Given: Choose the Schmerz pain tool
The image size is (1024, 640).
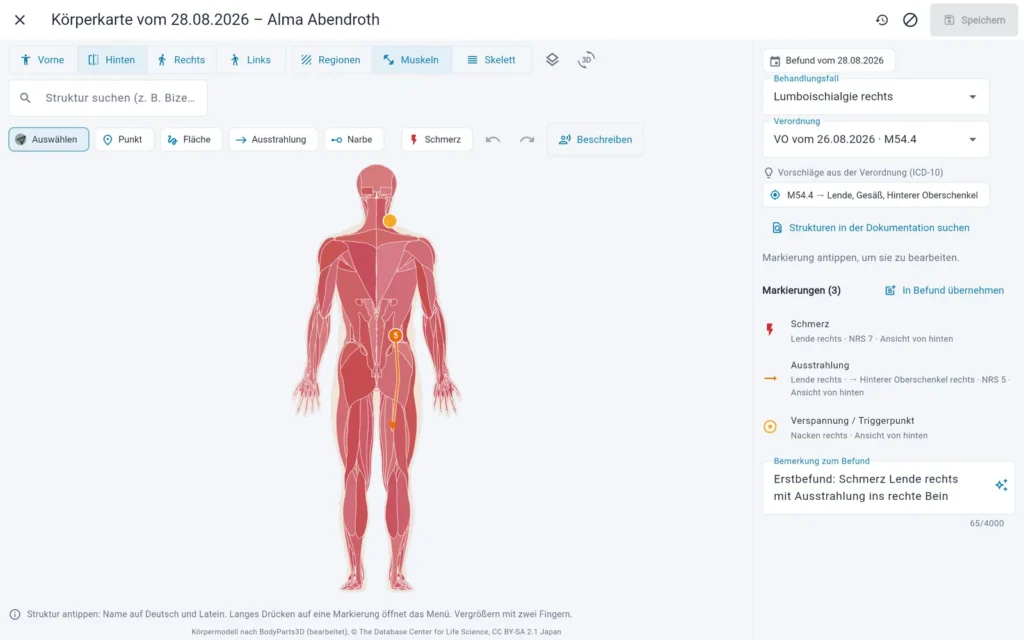Looking at the screenshot, I should click(x=436, y=139).
